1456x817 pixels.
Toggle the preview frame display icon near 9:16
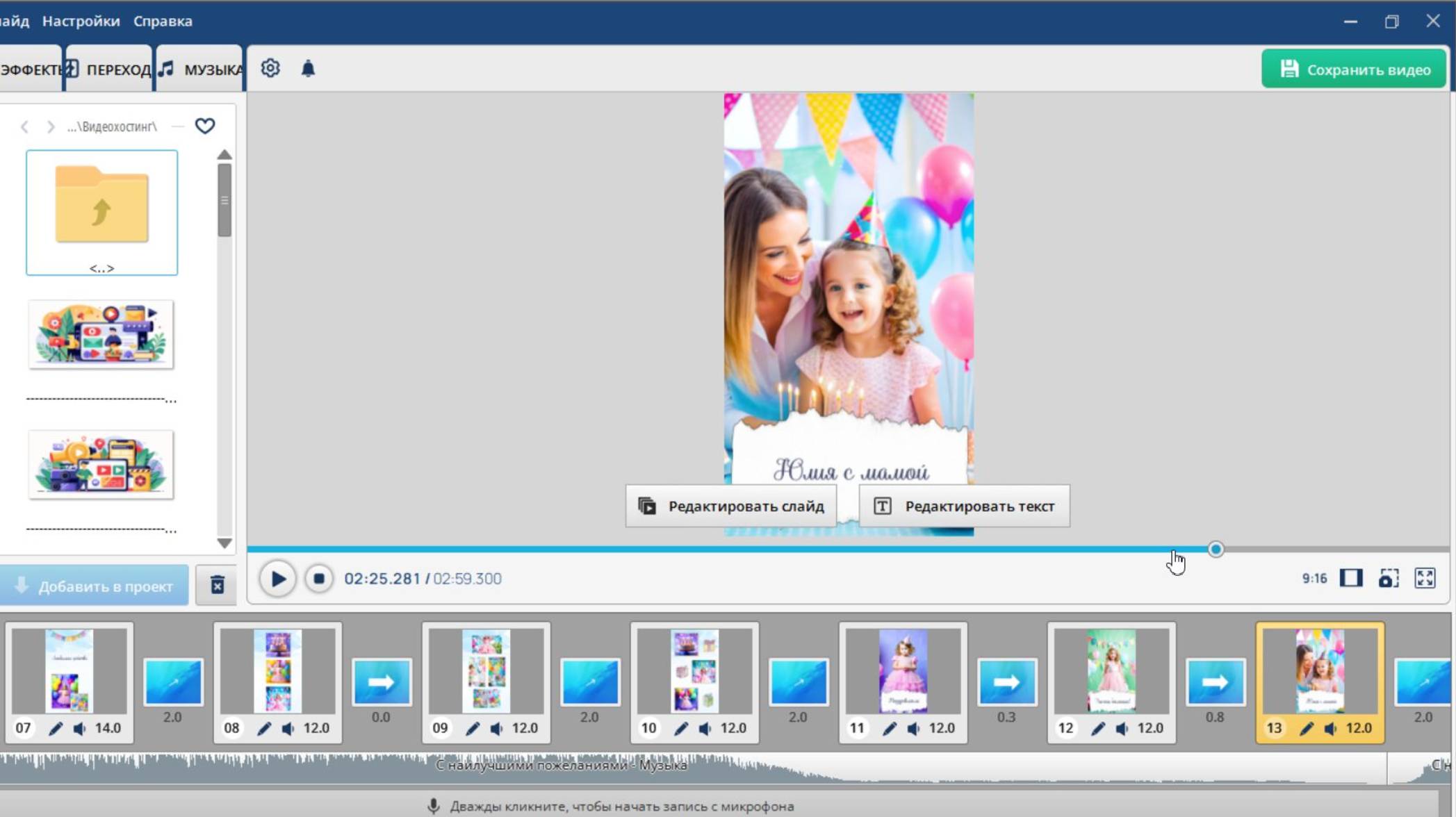tap(1350, 577)
